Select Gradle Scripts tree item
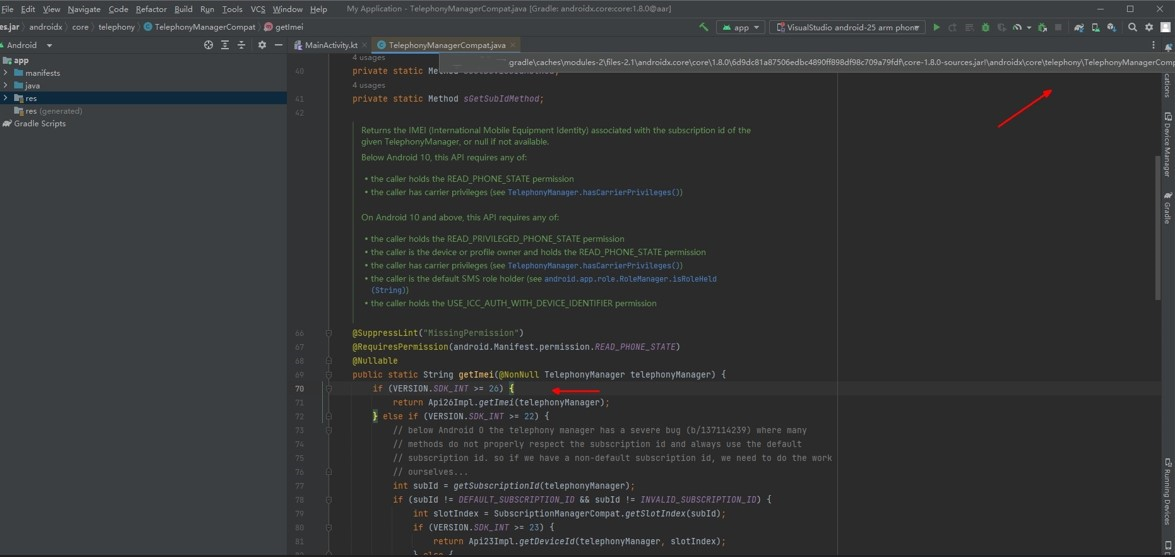1175x557 pixels. pos(34,124)
